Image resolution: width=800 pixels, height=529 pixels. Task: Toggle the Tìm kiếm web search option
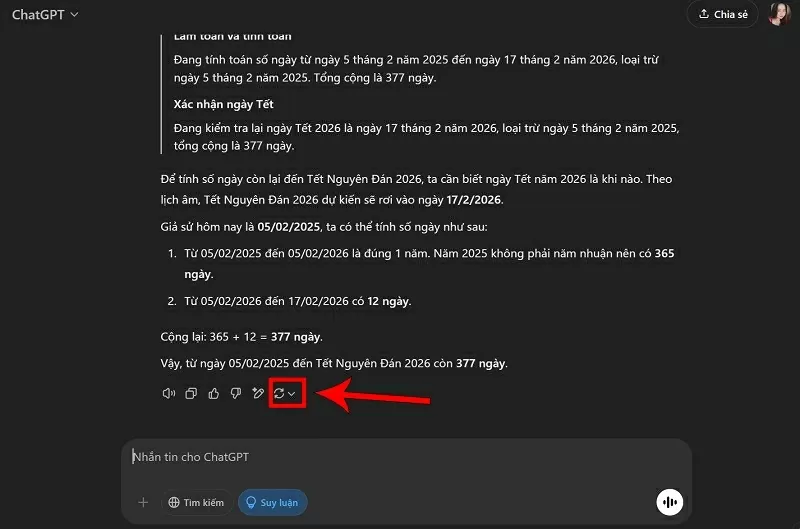point(196,502)
